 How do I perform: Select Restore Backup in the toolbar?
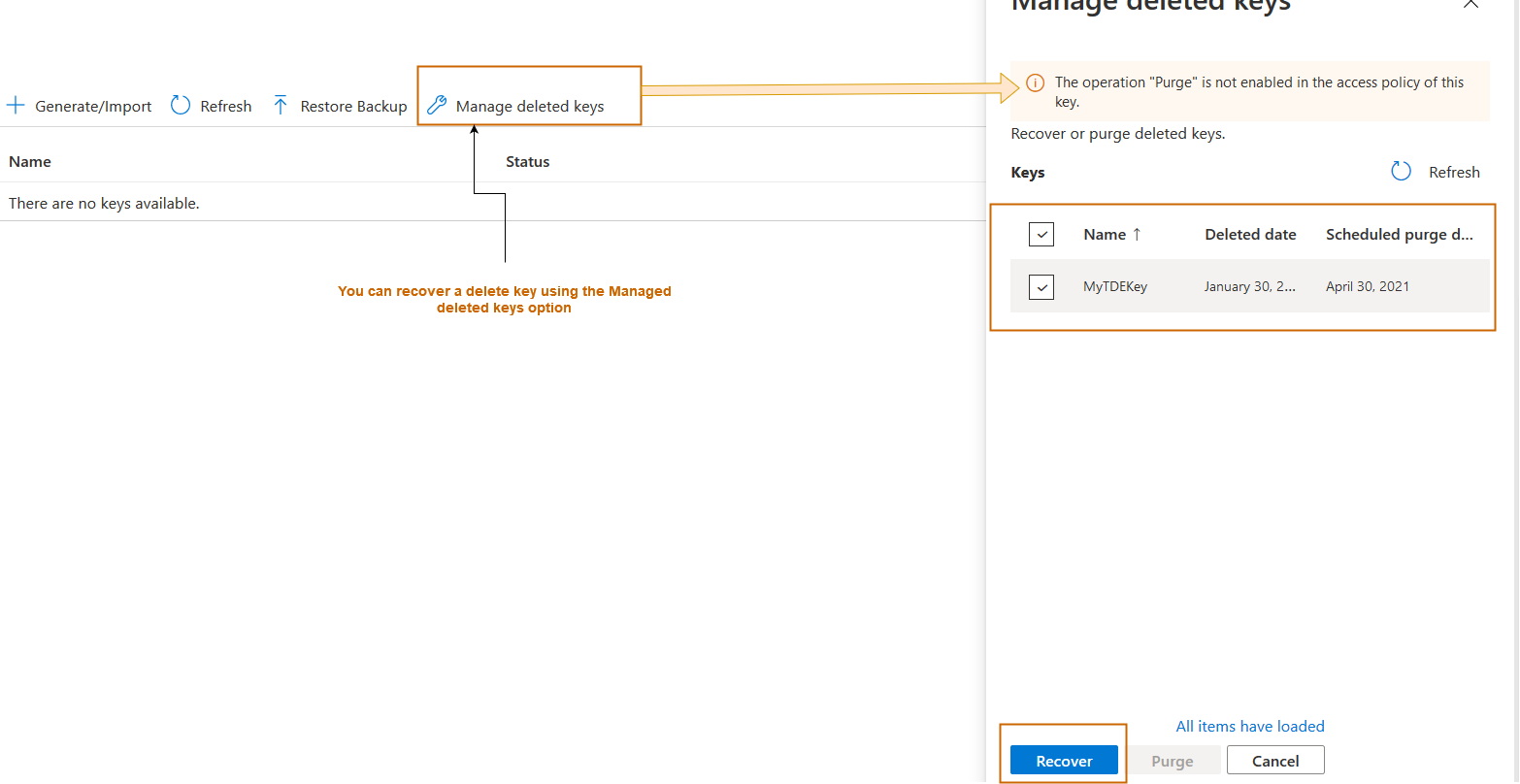(353, 106)
